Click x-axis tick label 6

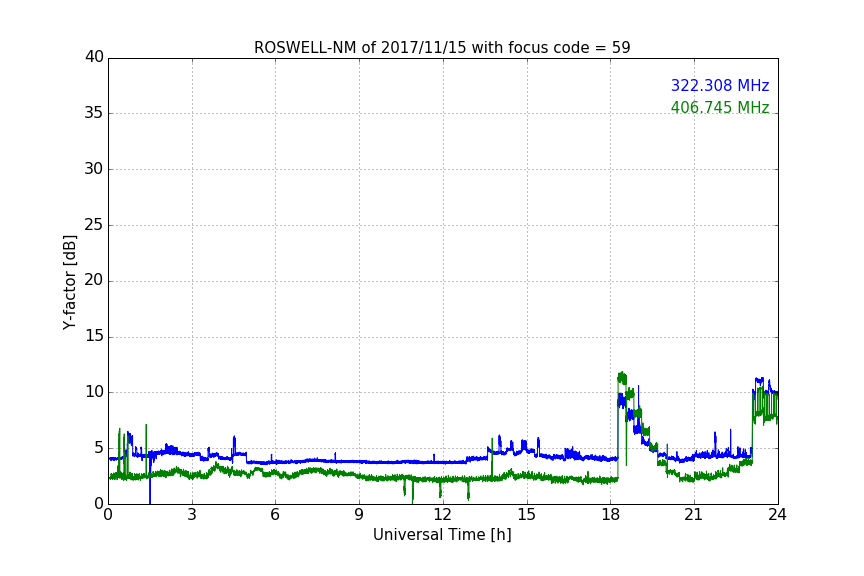pyautogui.click(x=275, y=515)
